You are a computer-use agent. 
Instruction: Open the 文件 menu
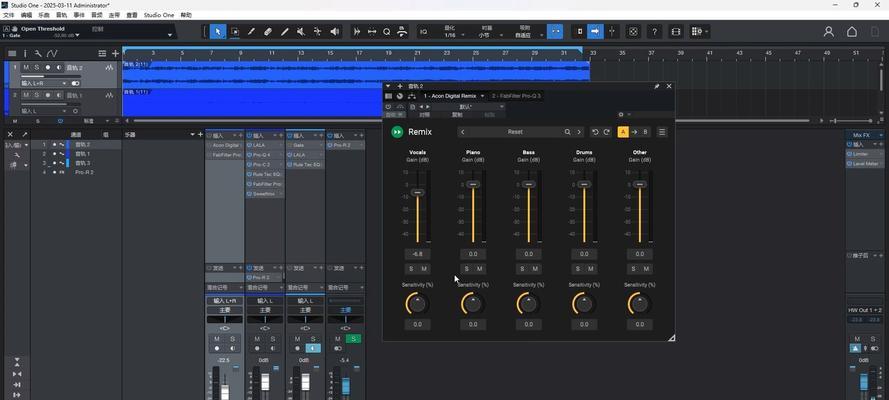[9, 15]
